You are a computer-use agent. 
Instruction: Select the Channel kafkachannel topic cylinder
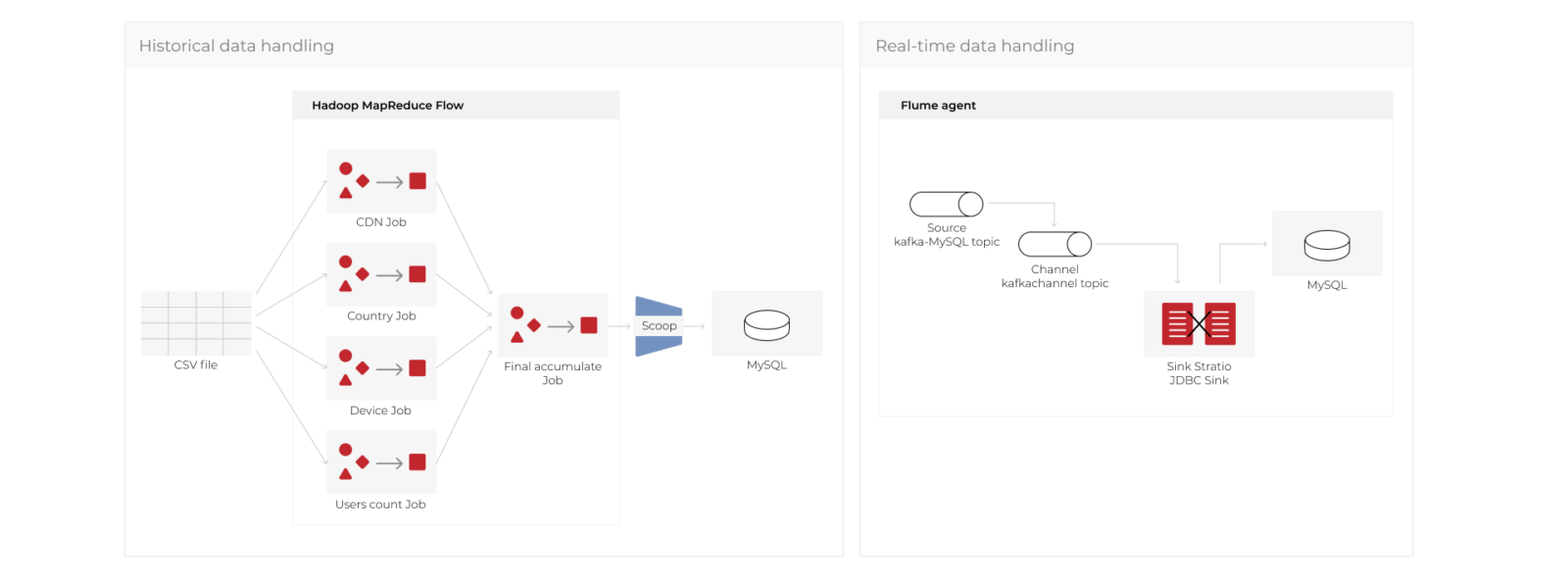[x=1054, y=244]
